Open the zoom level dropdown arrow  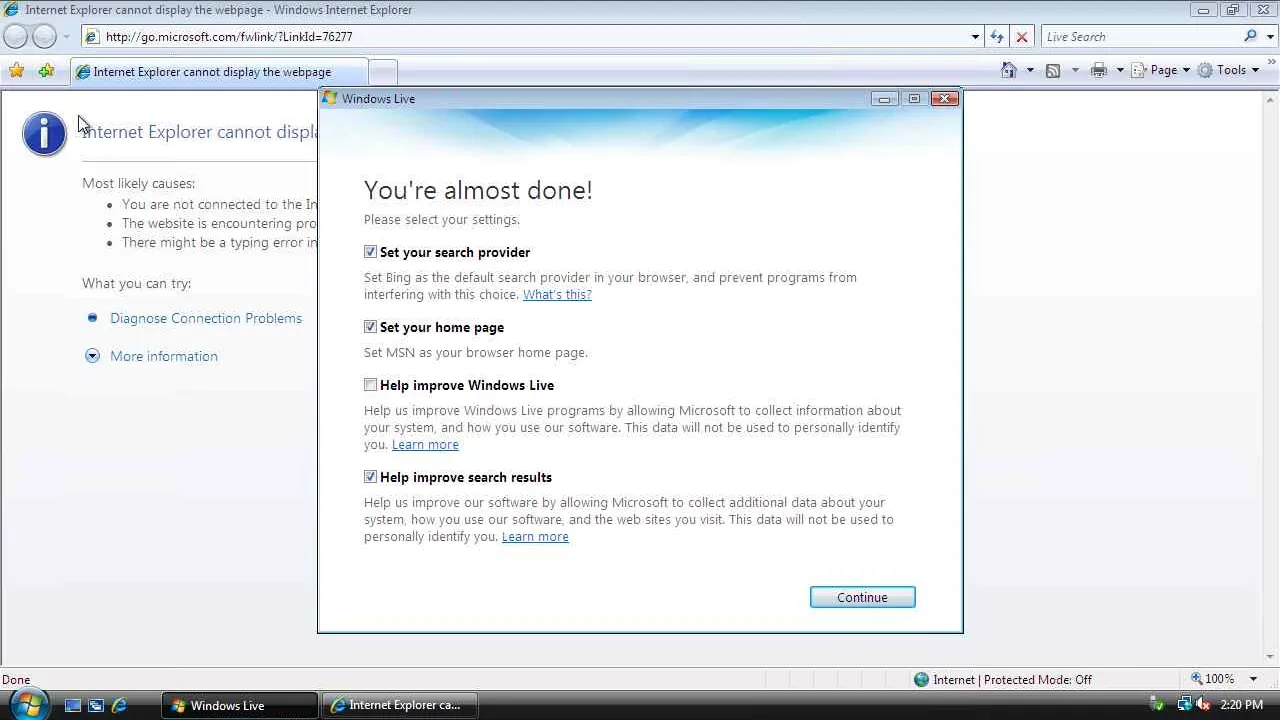click(x=1253, y=679)
